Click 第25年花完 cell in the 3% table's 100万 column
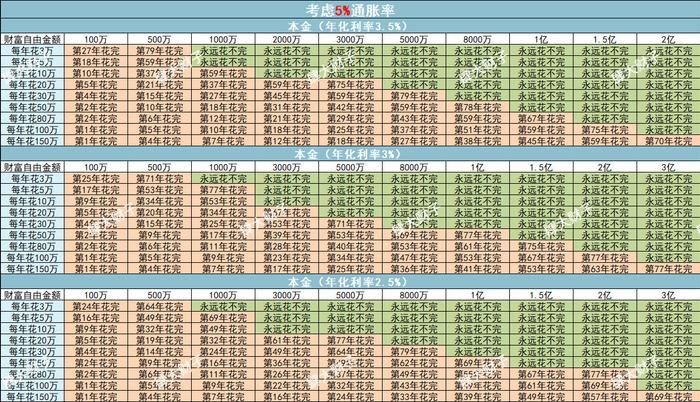 coord(99,178)
